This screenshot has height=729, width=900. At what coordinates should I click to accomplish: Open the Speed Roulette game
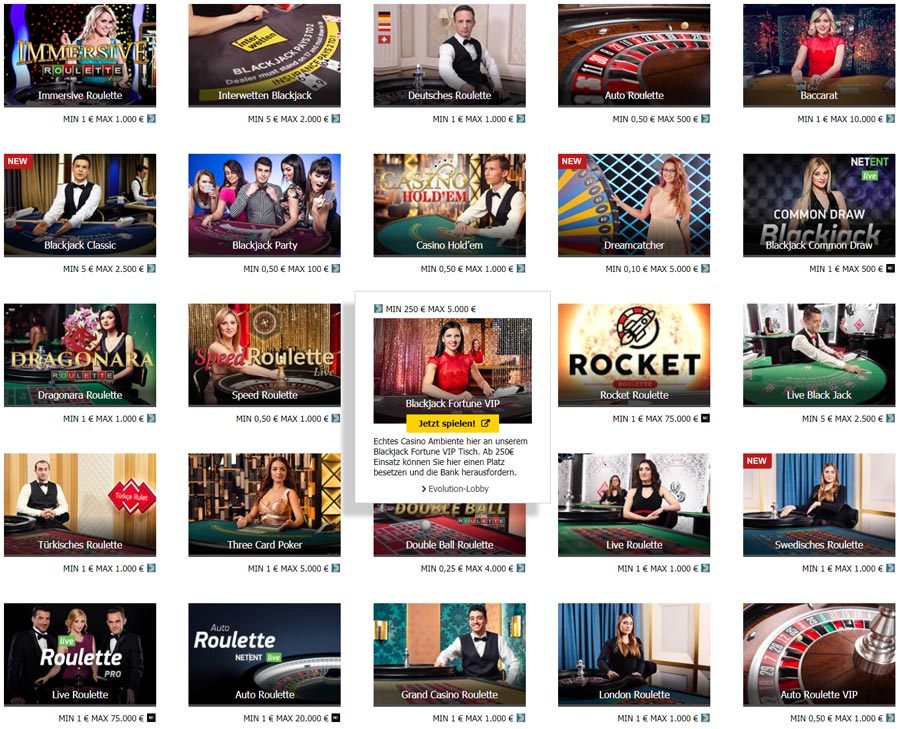coord(265,355)
